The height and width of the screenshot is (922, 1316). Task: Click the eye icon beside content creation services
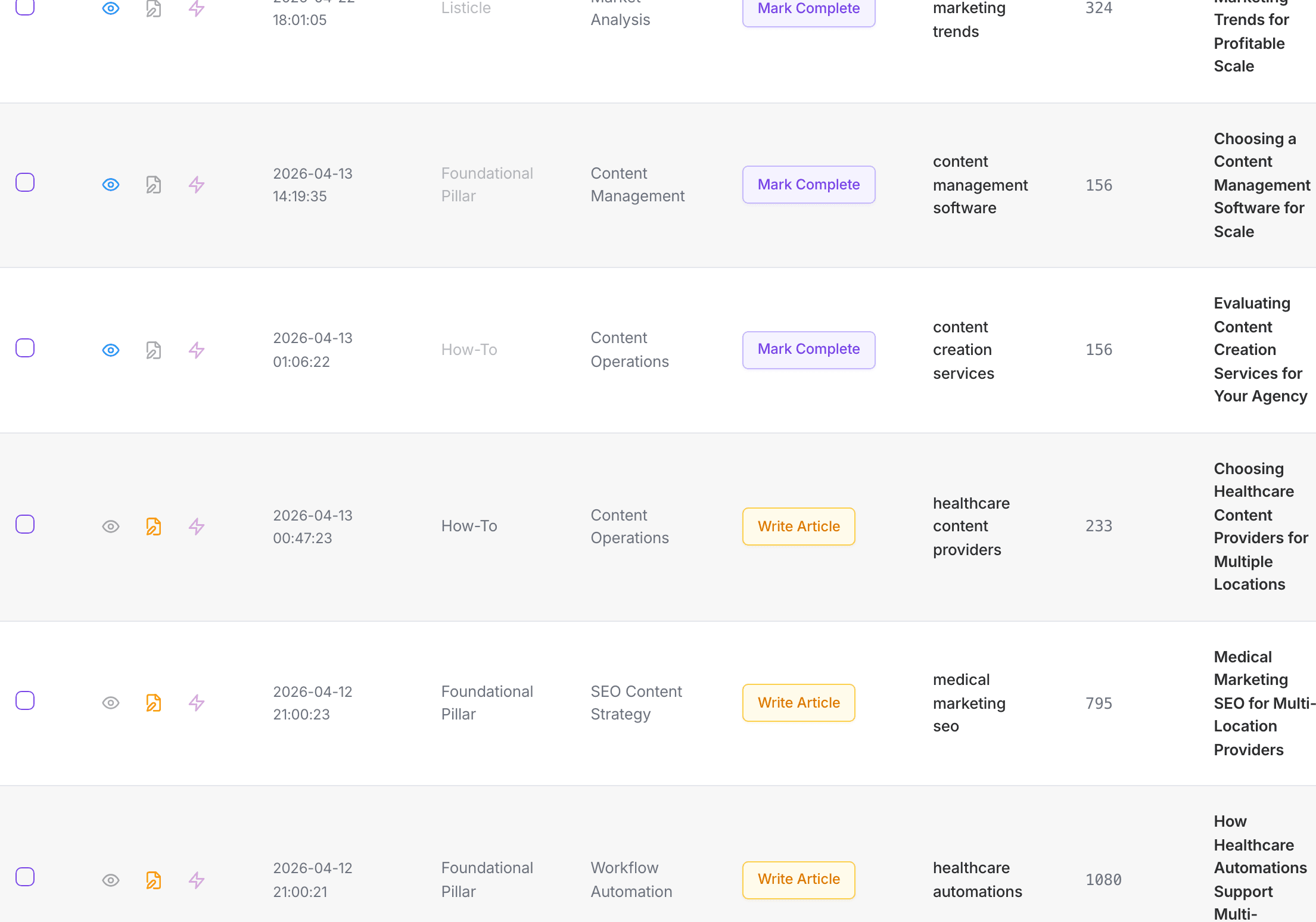click(x=111, y=350)
